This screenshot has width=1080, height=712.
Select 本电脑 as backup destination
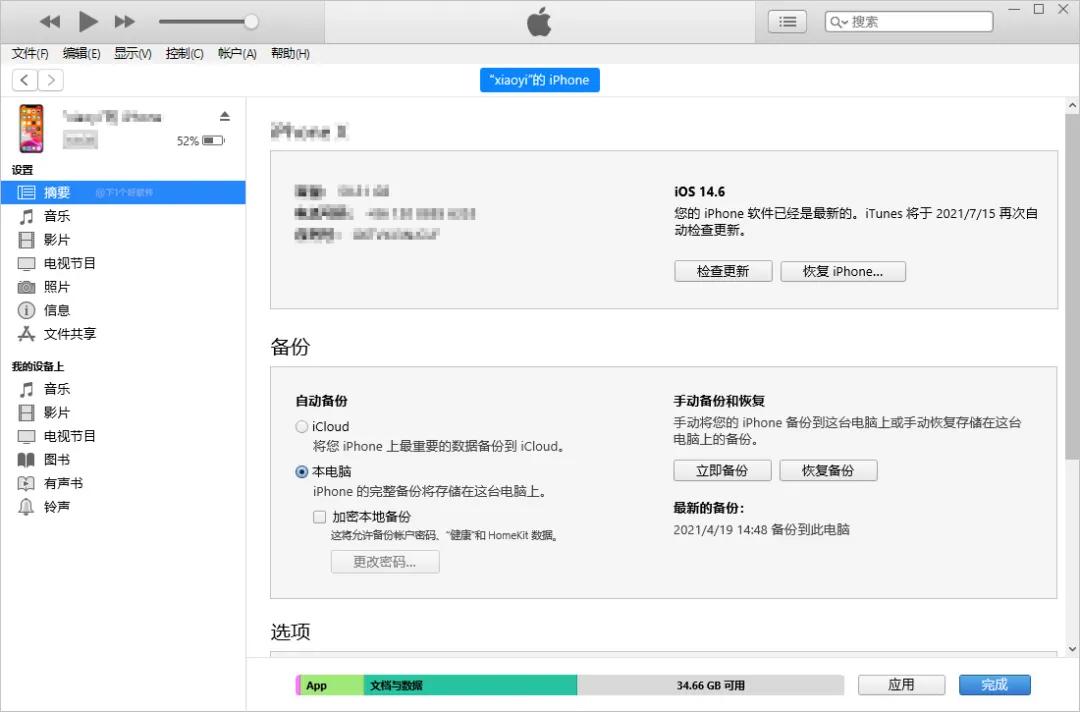pos(301,471)
